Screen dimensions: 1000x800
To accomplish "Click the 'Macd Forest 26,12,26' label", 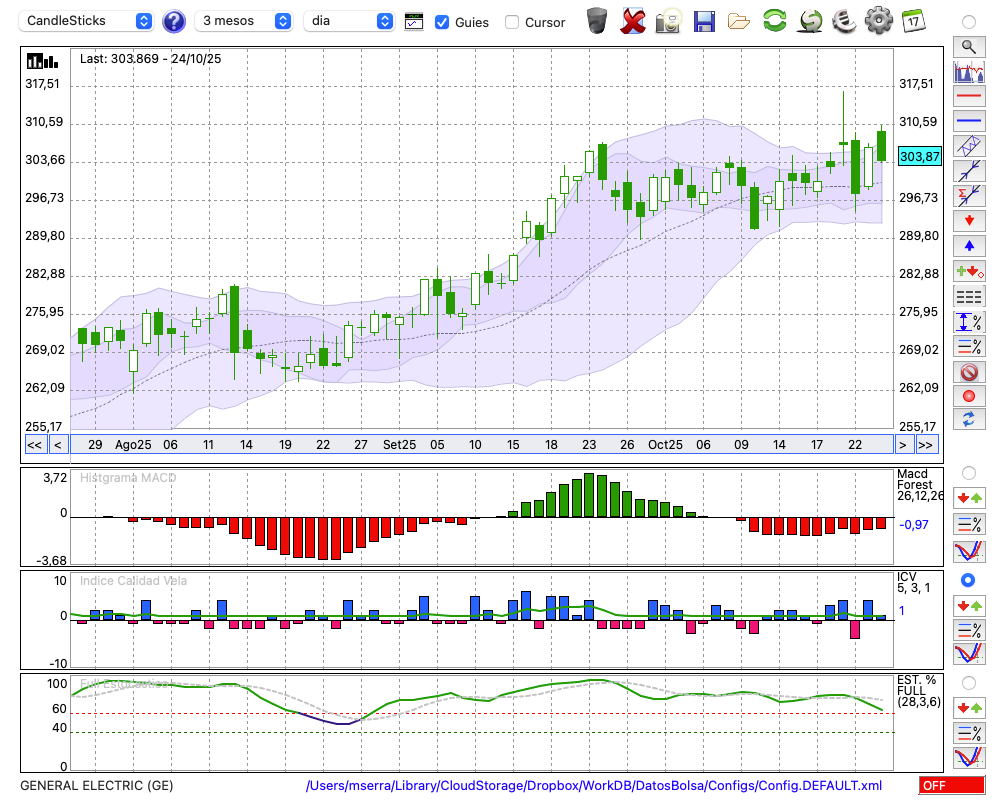I will pos(919,485).
